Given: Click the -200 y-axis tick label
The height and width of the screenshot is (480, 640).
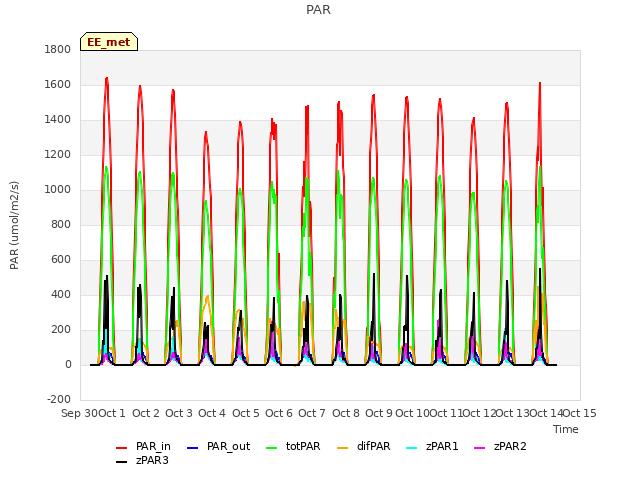Looking at the screenshot, I should (x=59, y=400).
